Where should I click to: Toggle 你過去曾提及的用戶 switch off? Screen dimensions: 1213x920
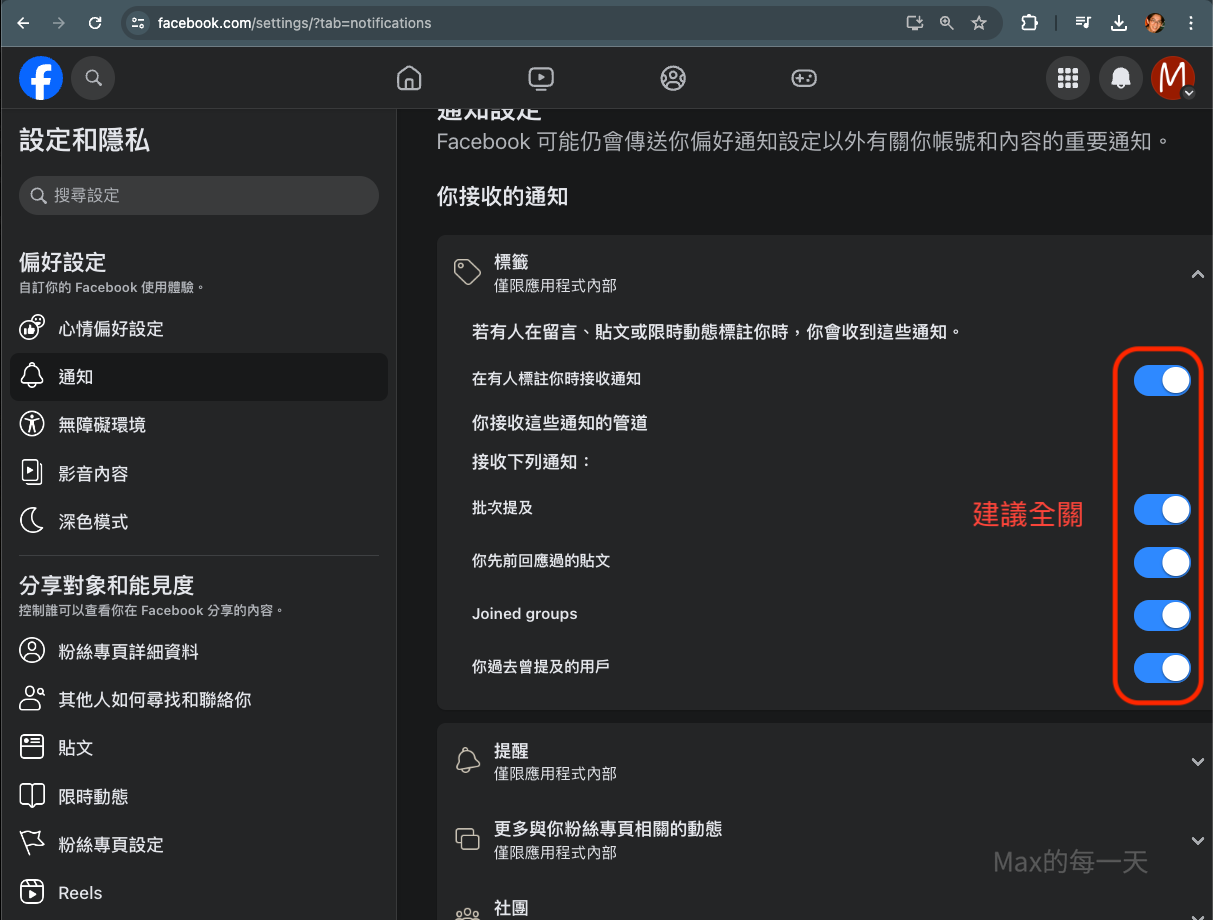[1161, 667]
